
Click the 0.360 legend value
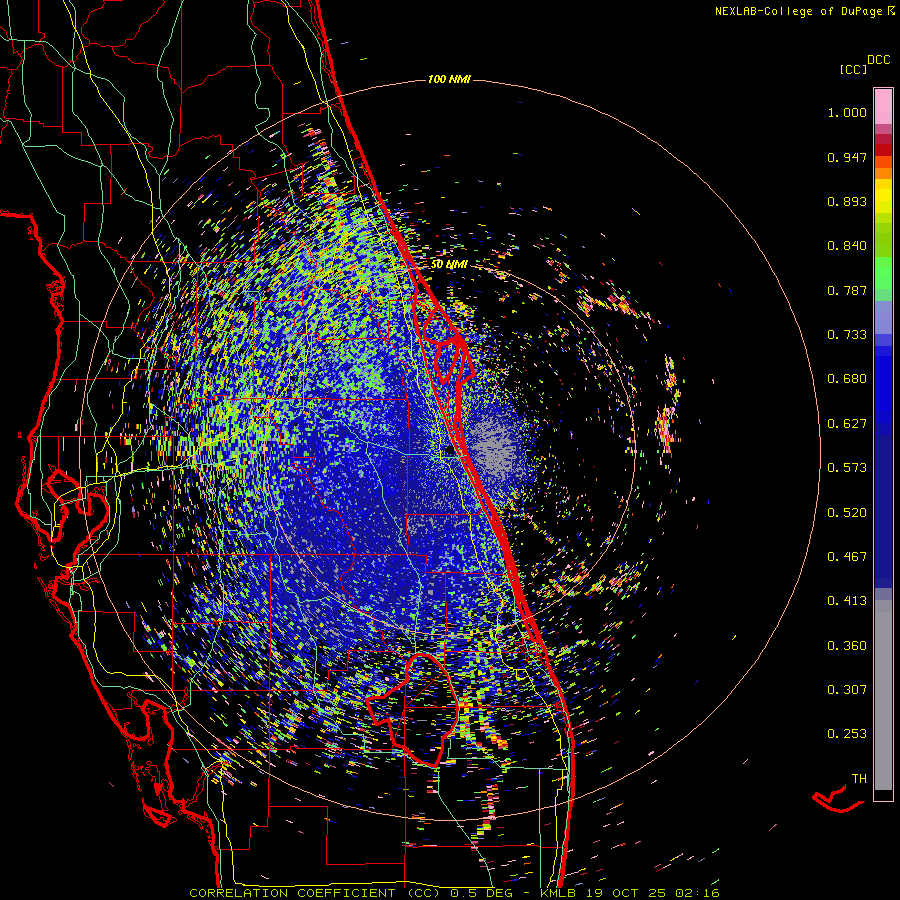[847, 646]
